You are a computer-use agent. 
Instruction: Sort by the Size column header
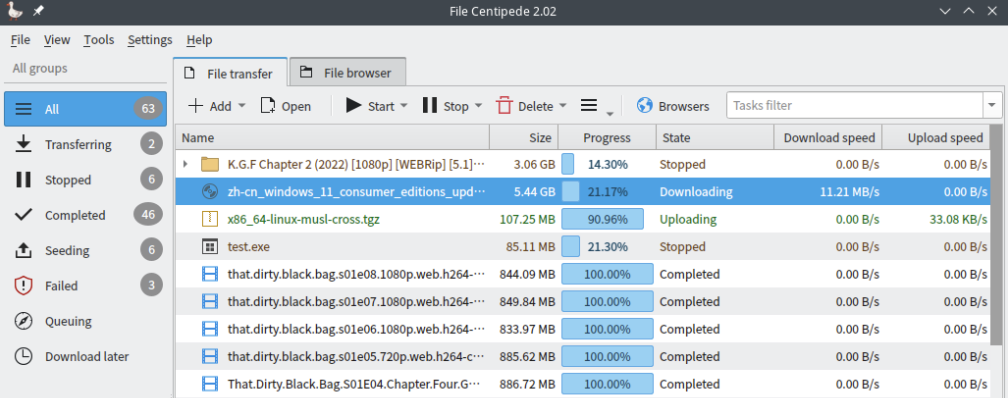click(524, 138)
